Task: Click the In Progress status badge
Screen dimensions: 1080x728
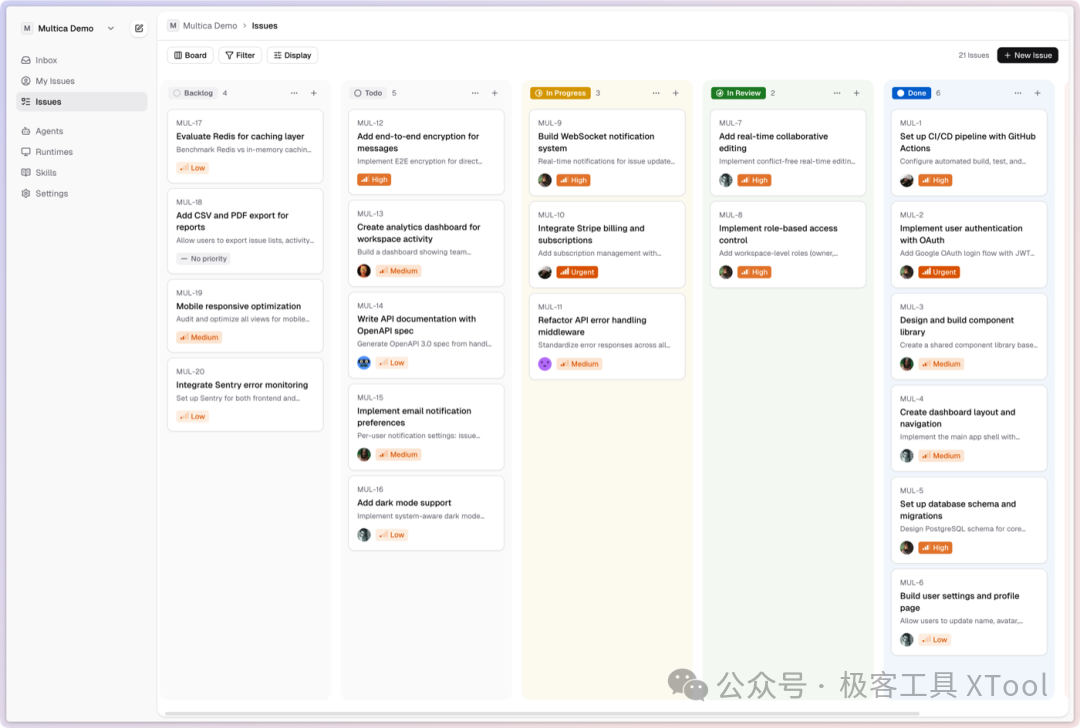Action: tap(560, 93)
